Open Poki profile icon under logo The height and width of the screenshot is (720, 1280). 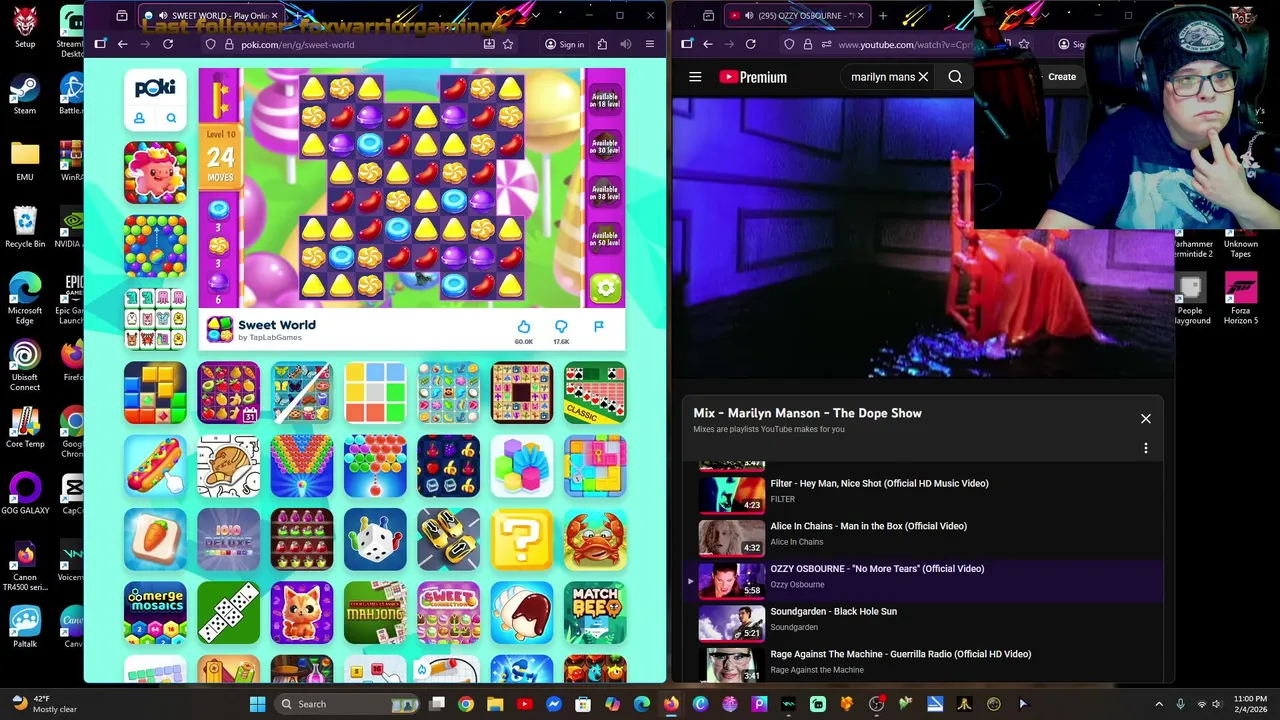click(139, 118)
